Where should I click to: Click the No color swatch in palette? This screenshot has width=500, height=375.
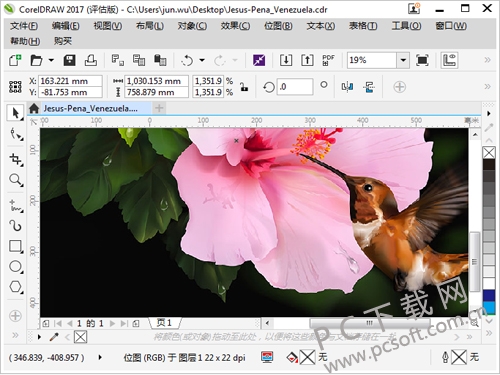tap(489, 153)
